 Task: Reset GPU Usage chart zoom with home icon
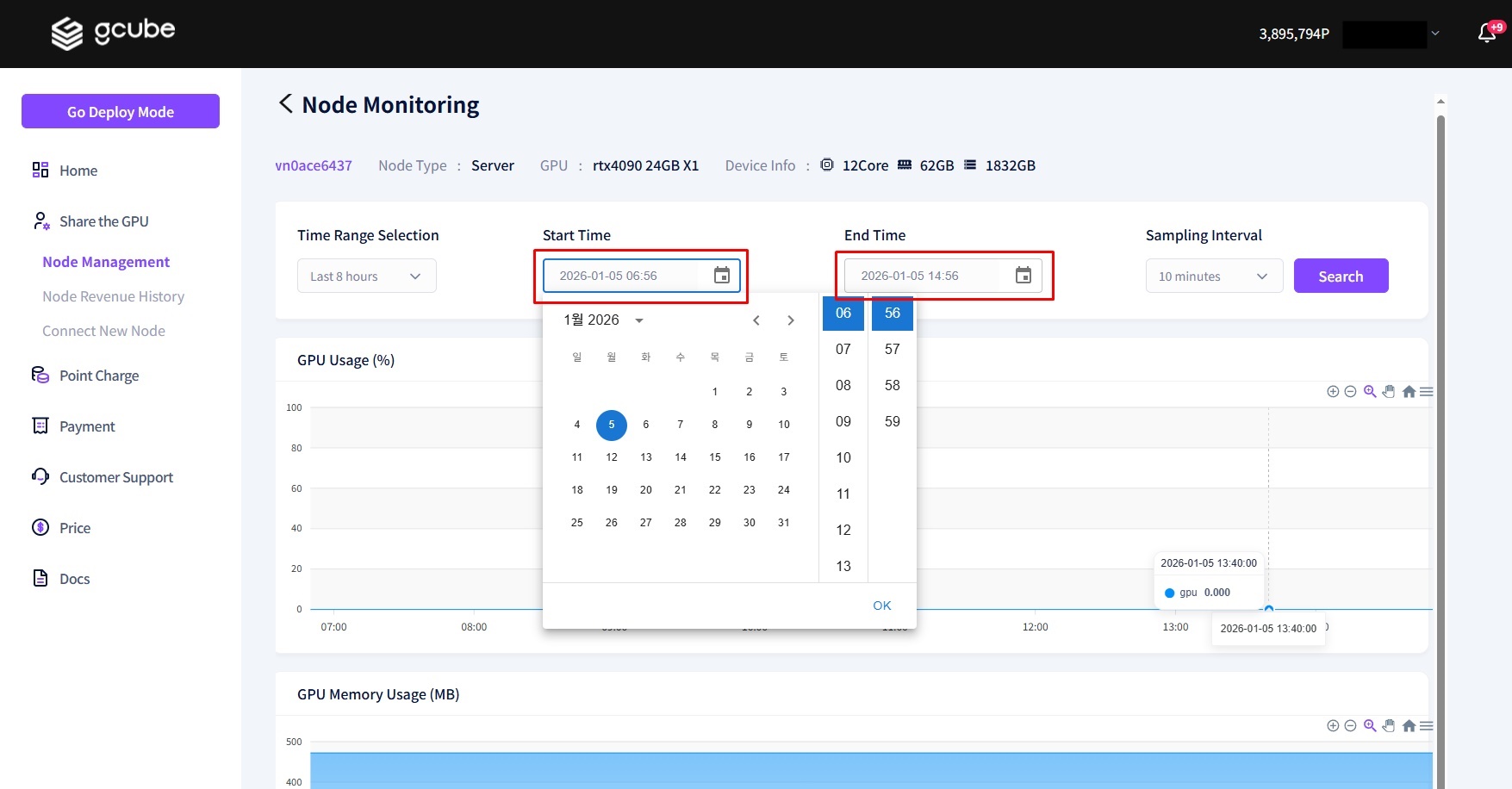(x=1409, y=392)
